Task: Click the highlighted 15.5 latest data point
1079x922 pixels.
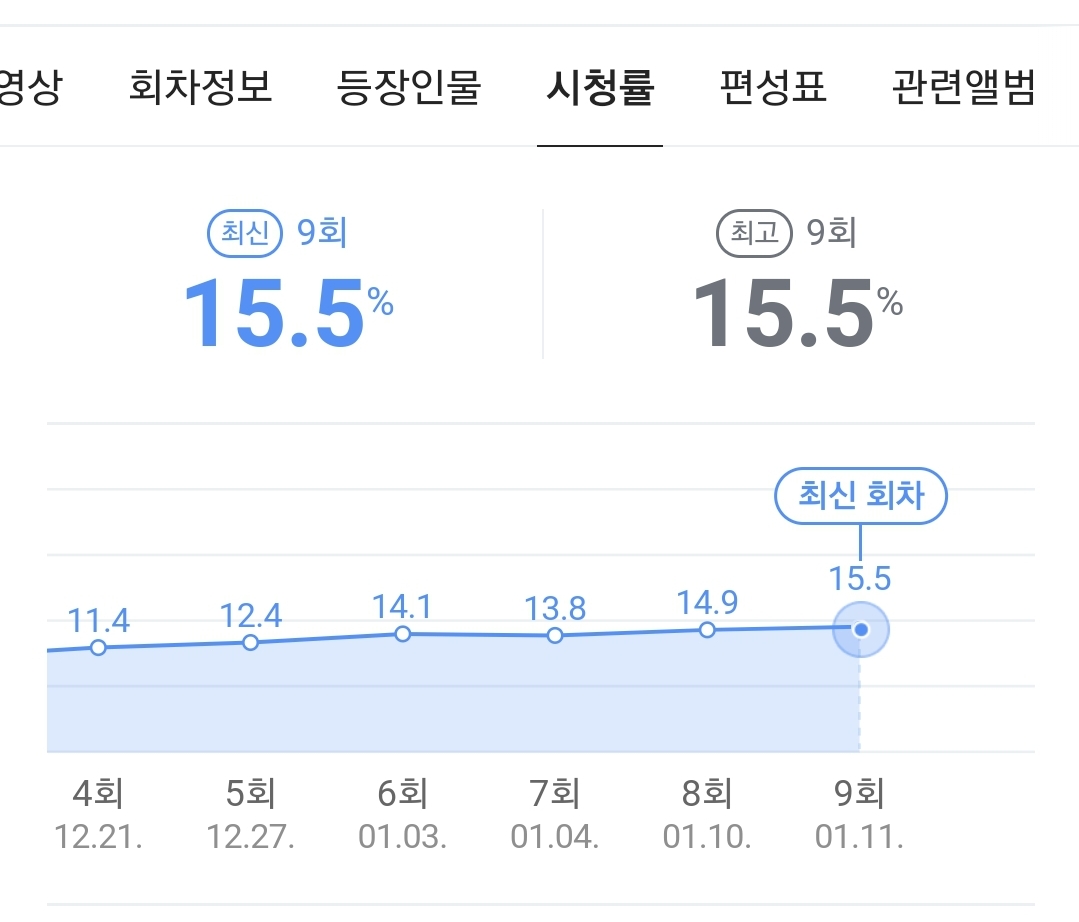Action: point(860,630)
